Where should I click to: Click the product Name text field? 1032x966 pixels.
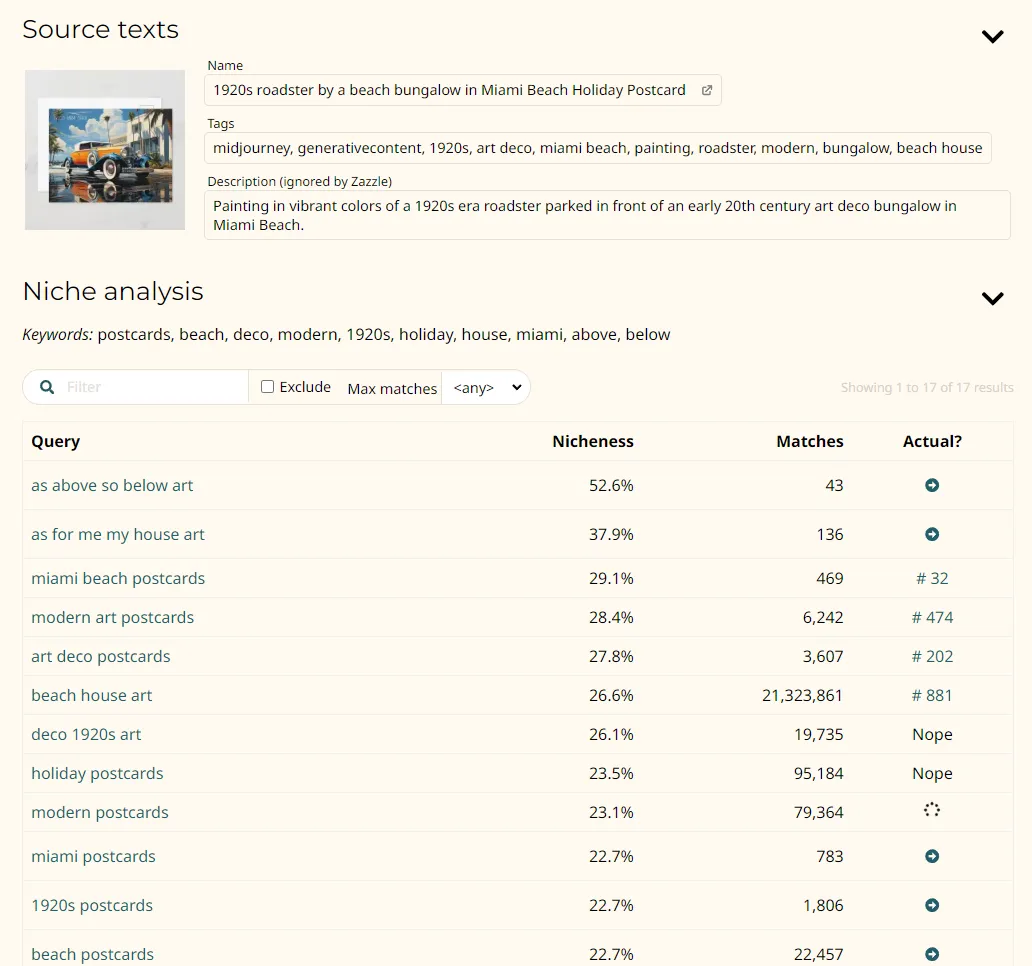click(463, 90)
